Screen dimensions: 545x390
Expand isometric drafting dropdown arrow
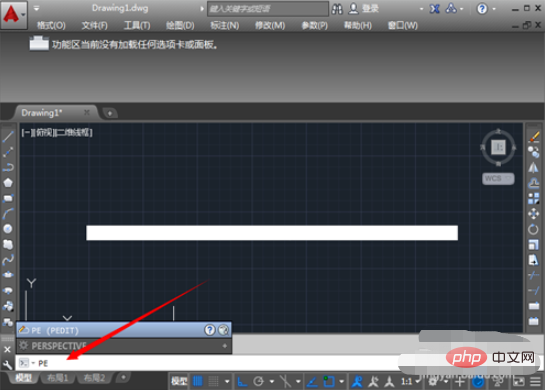[x=298, y=382]
